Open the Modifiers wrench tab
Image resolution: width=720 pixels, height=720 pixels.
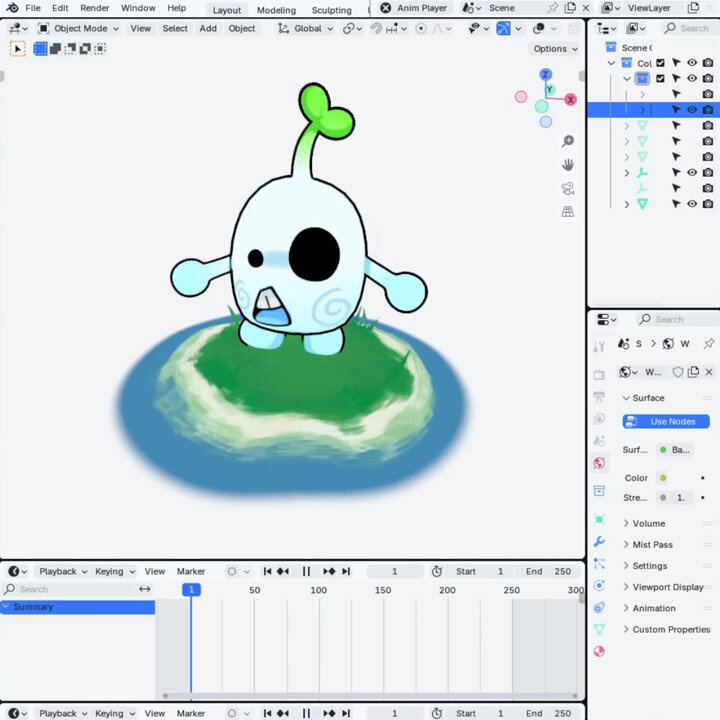click(x=599, y=541)
